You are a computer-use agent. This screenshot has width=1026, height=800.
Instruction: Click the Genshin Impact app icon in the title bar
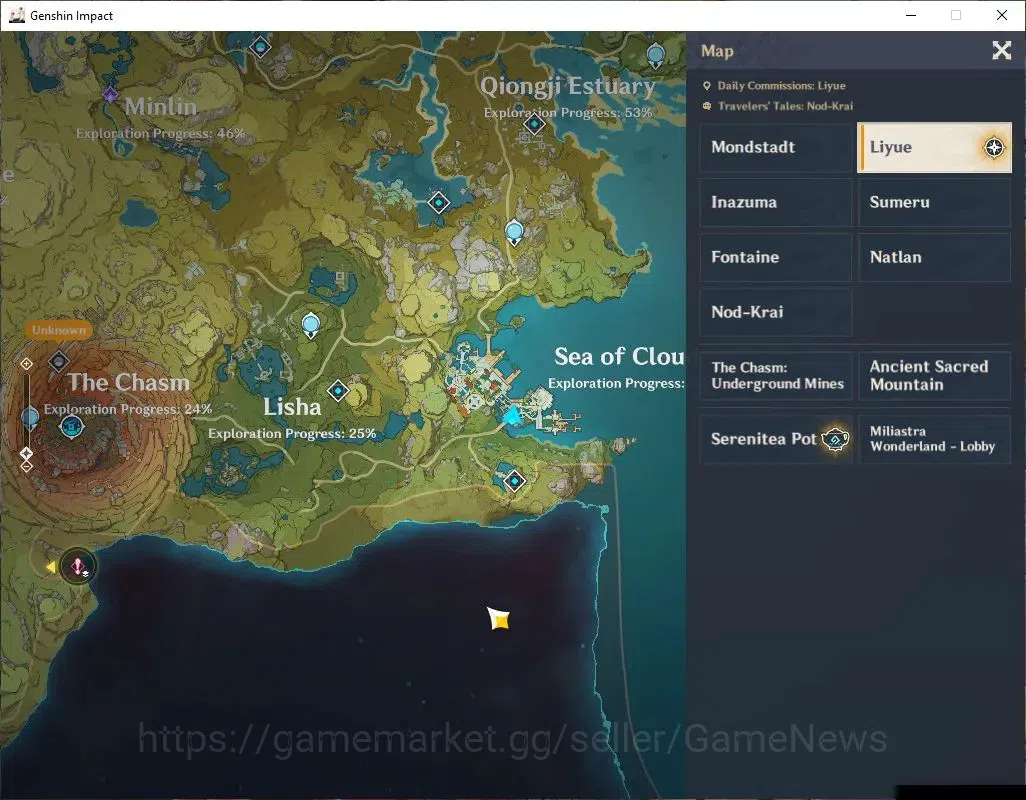17,15
